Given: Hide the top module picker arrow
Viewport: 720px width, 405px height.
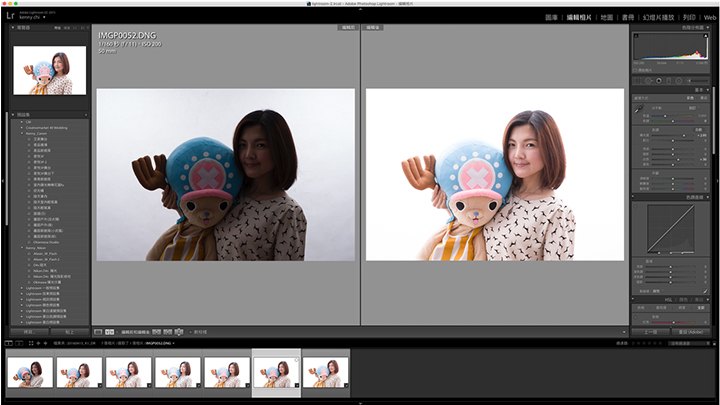Looking at the screenshot, I should pyautogui.click(x=360, y=9).
